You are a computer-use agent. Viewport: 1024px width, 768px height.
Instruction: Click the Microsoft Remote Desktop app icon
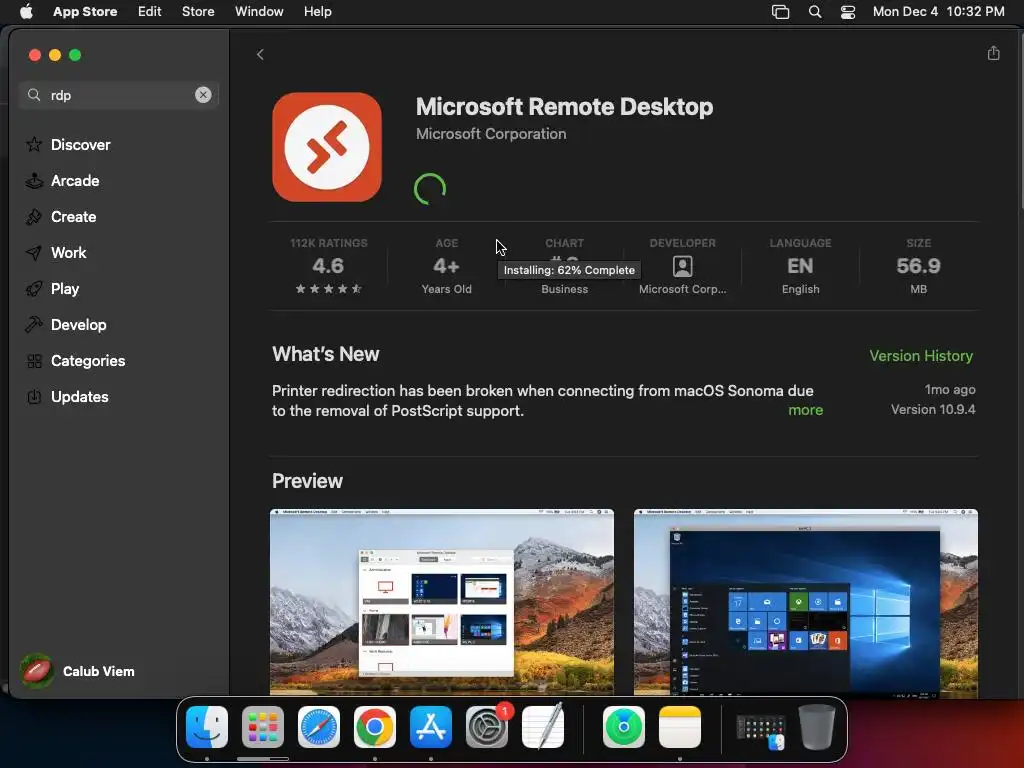point(327,147)
